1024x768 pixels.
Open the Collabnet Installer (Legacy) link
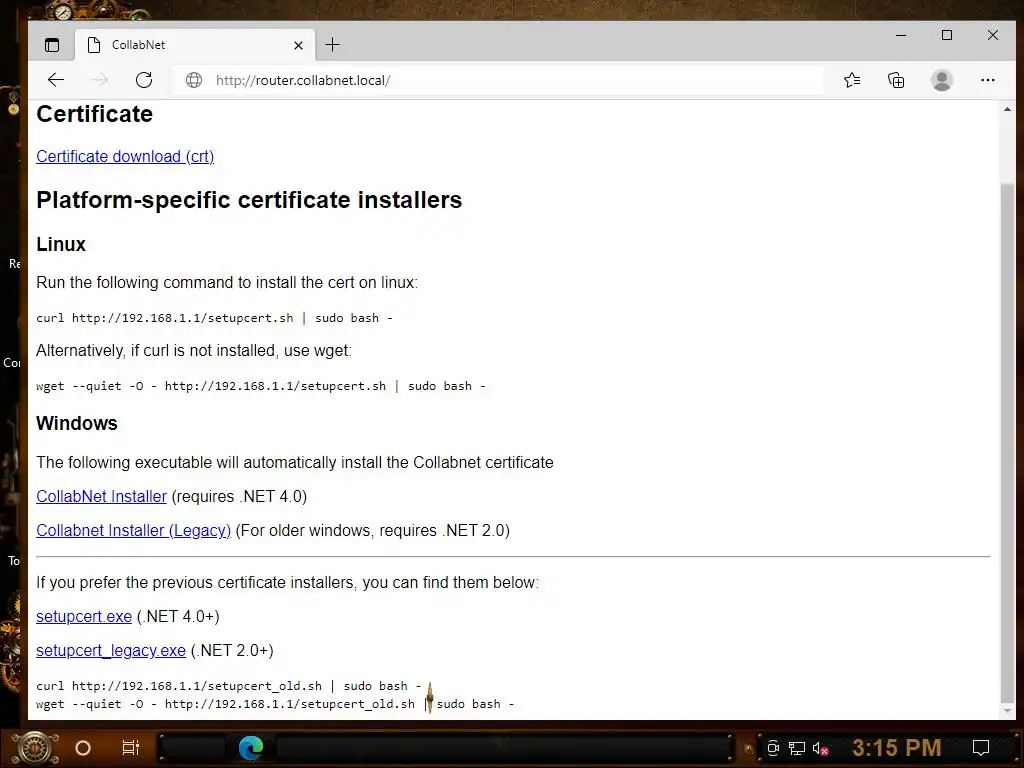coord(133,530)
